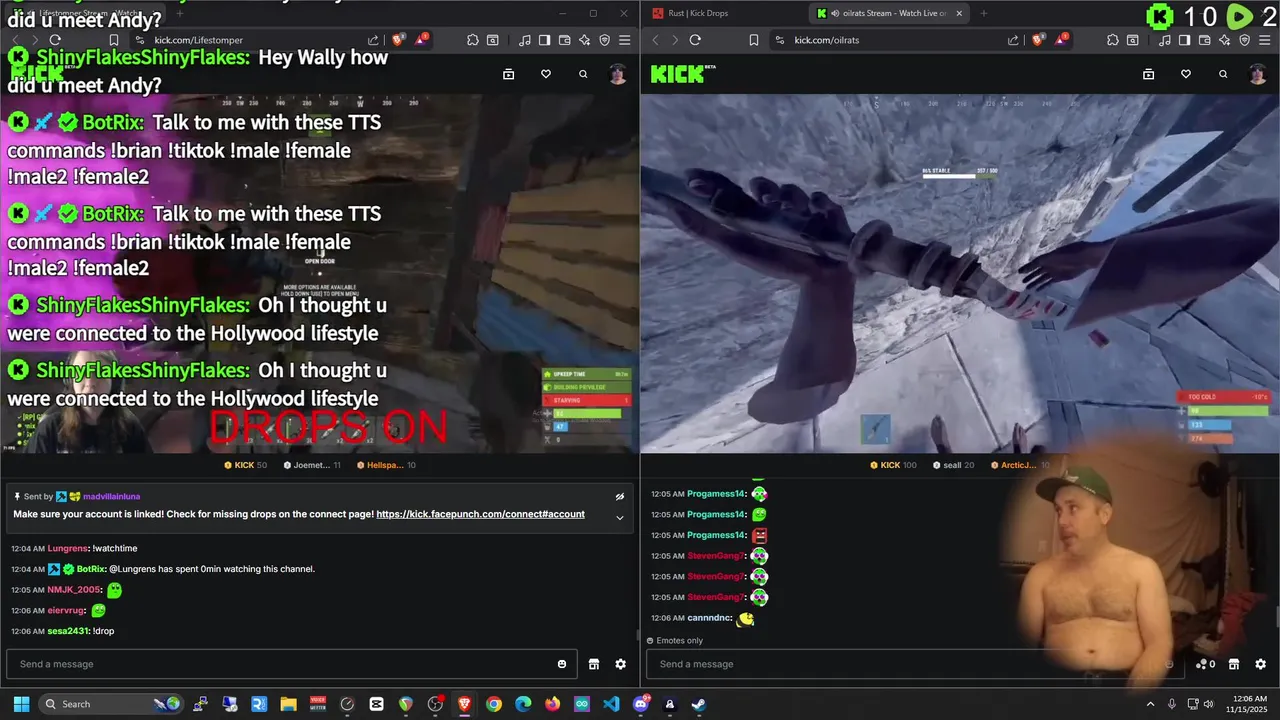This screenshot has width=1280, height=720.
Task: Bookmark the kick.com/oilrats page
Action: coord(754,40)
